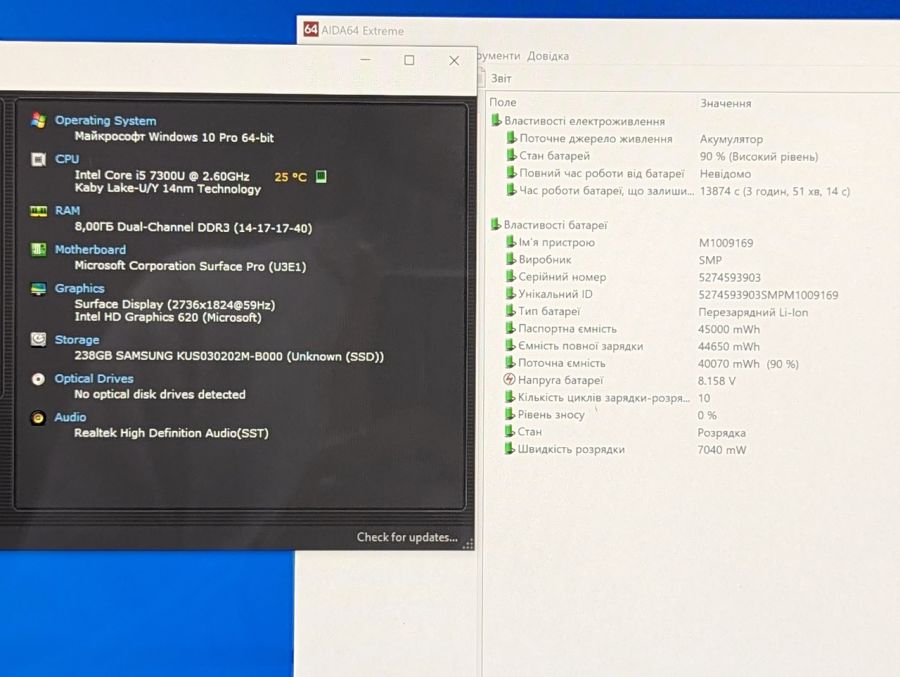The height and width of the screenshot is (677, 900).
Task: Click the icon beside Паспортна ємність
Action: tap(510, 328)
